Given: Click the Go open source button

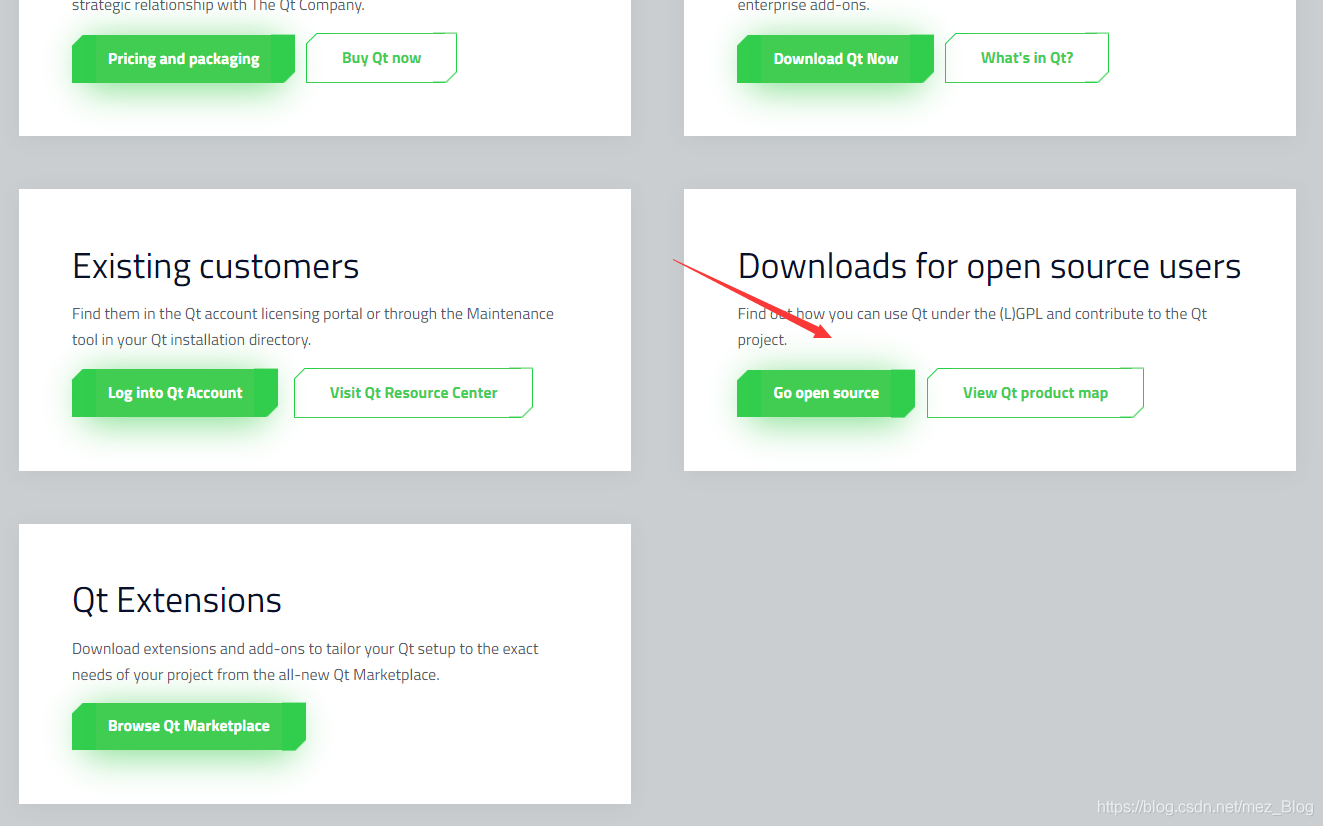Looking at the screenshot, I should coord(826,393).
